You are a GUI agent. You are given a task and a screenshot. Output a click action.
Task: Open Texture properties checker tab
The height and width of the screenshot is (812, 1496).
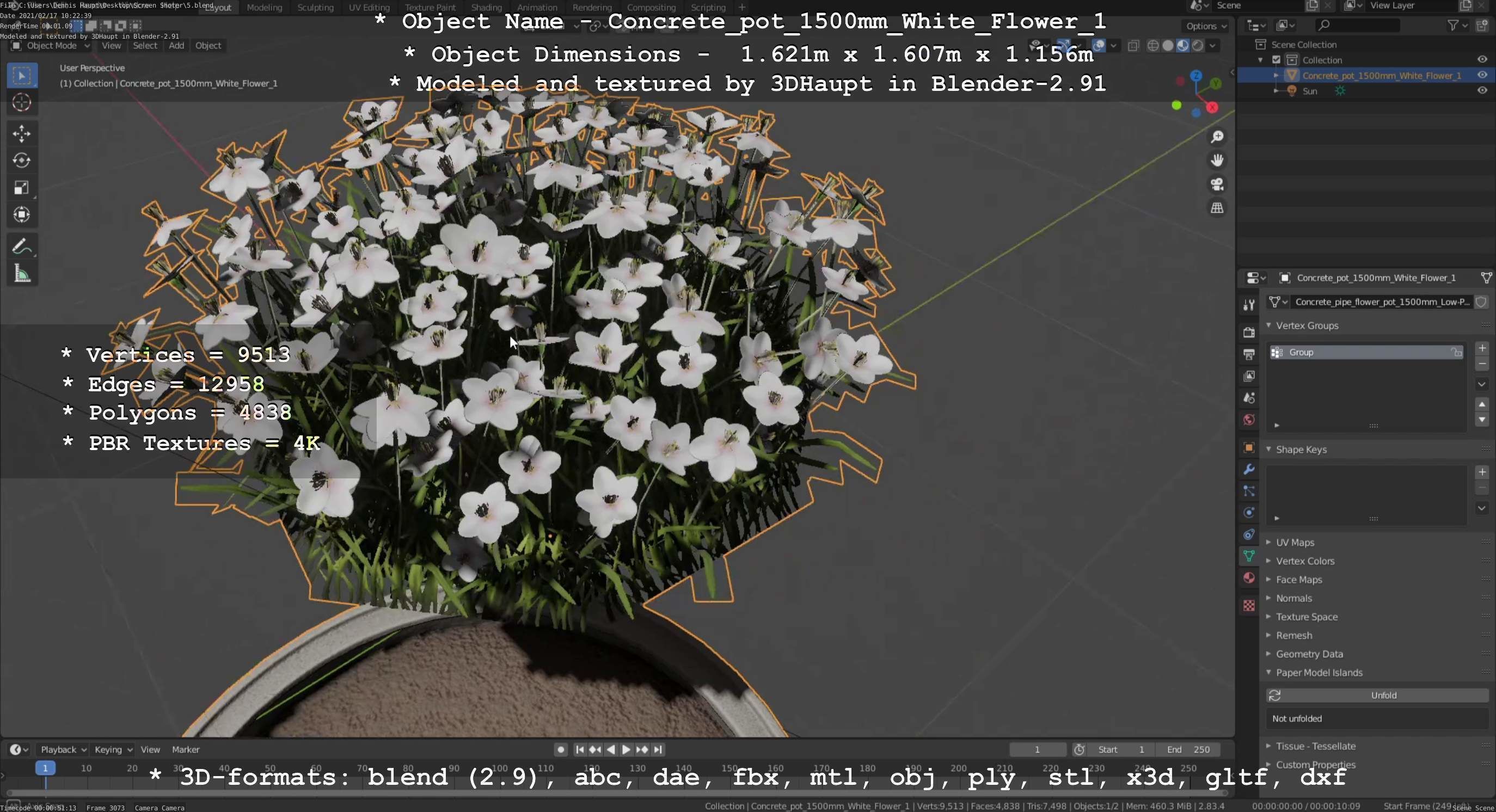click(1249, 605)
